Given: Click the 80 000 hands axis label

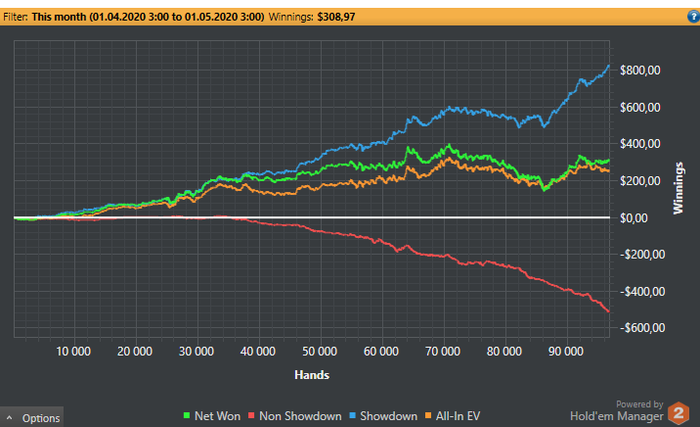Looking at the screenshot, I should coord(504,352).
